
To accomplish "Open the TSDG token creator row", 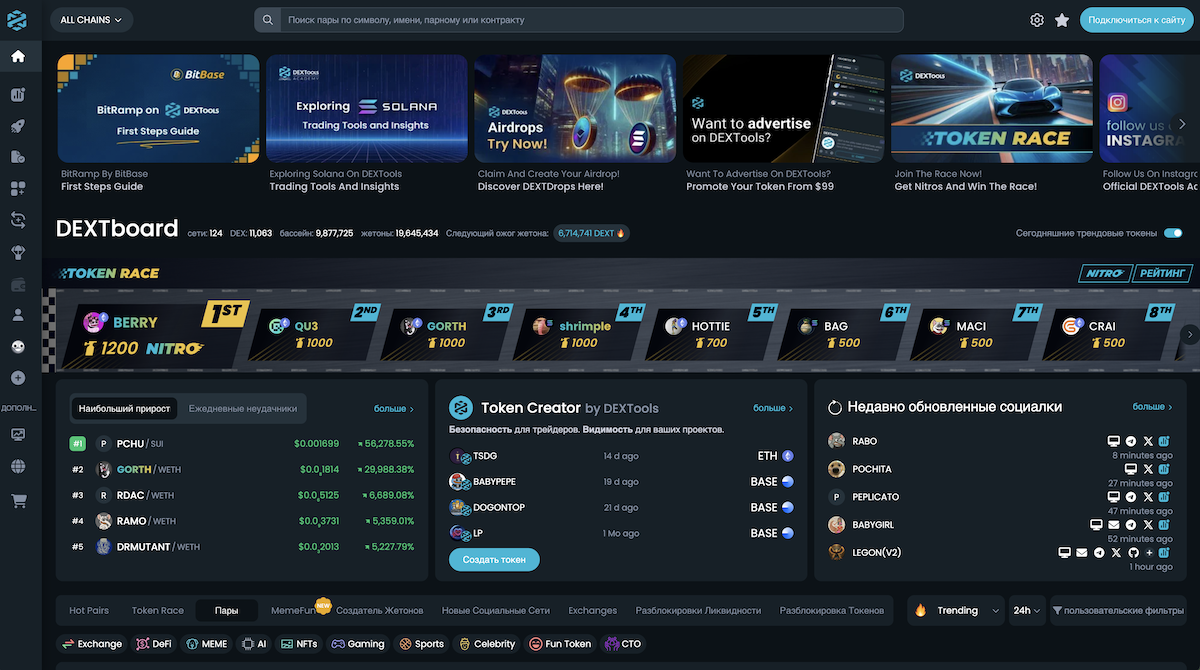I will tap(621, 456).
